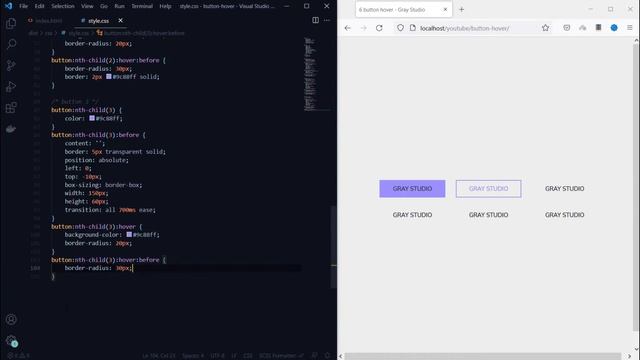640x360 pixels.
Task: Select the style.css editor tab
Action: 98,20
